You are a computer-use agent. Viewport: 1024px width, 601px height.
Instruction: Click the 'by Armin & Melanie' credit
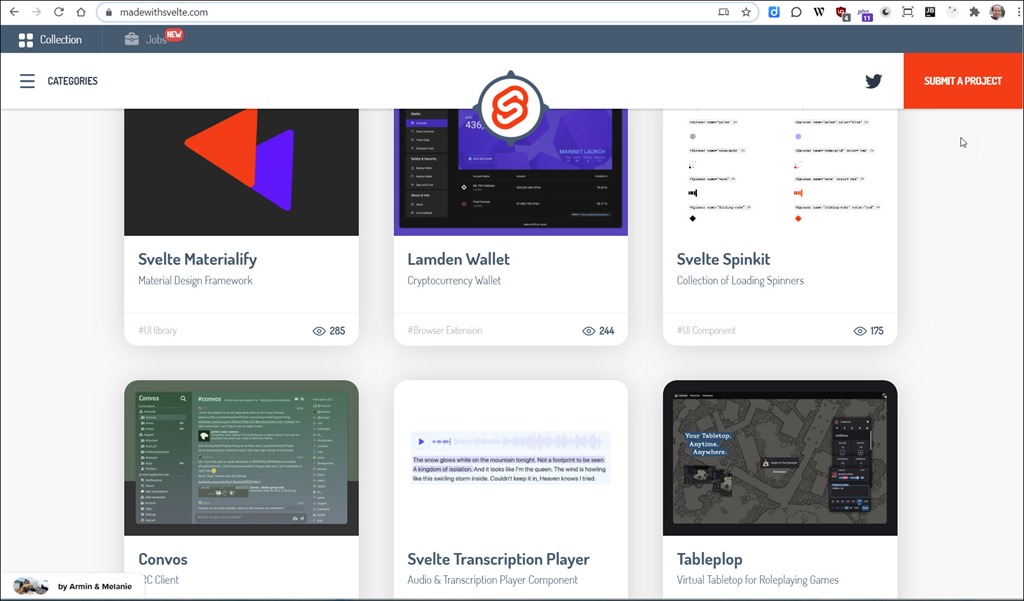click(95, 587)
